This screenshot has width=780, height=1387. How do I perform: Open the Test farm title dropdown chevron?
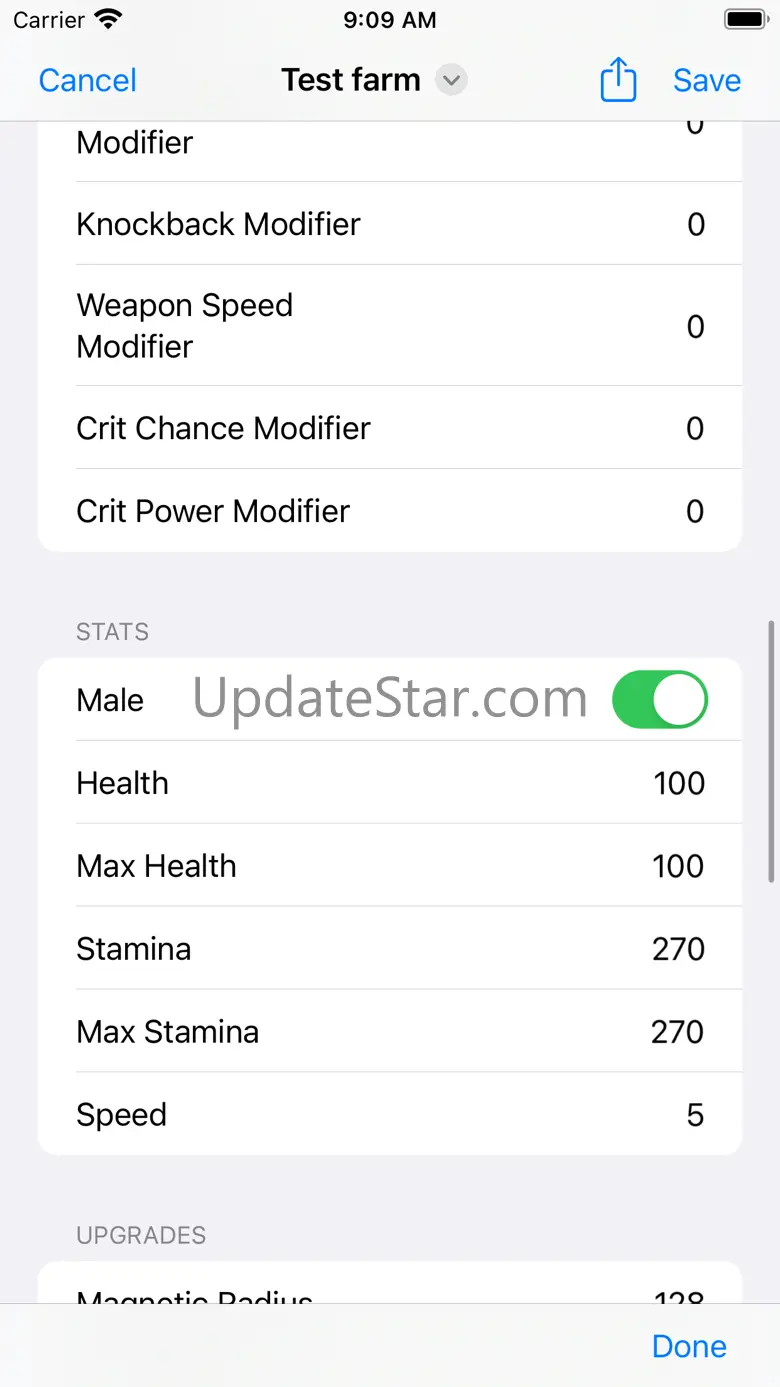pyautogui.click(x=452, y=80)
